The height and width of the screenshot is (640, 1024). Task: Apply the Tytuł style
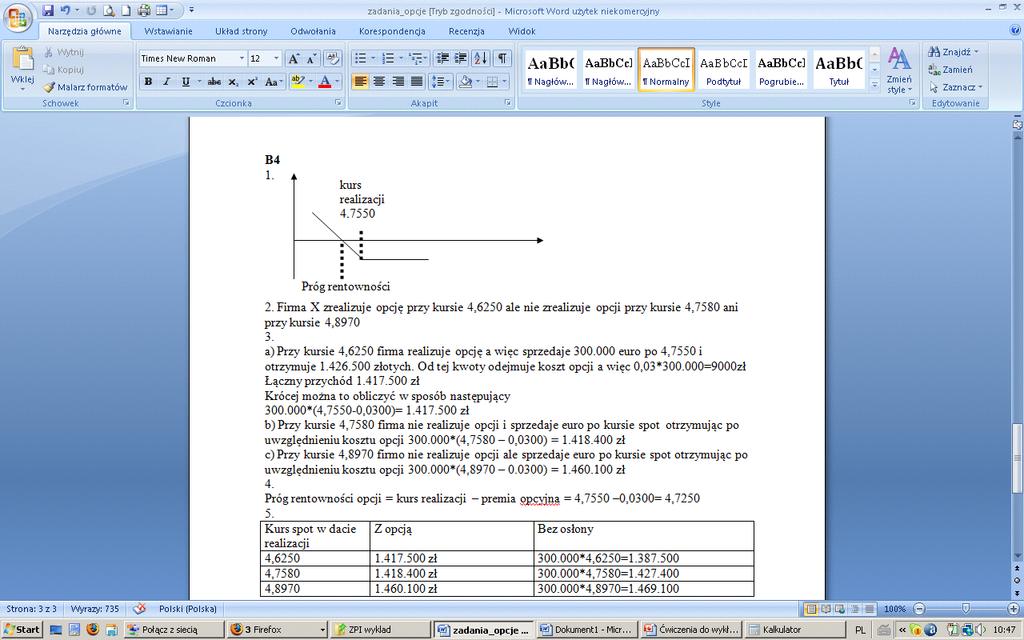[x=839, y=69]
